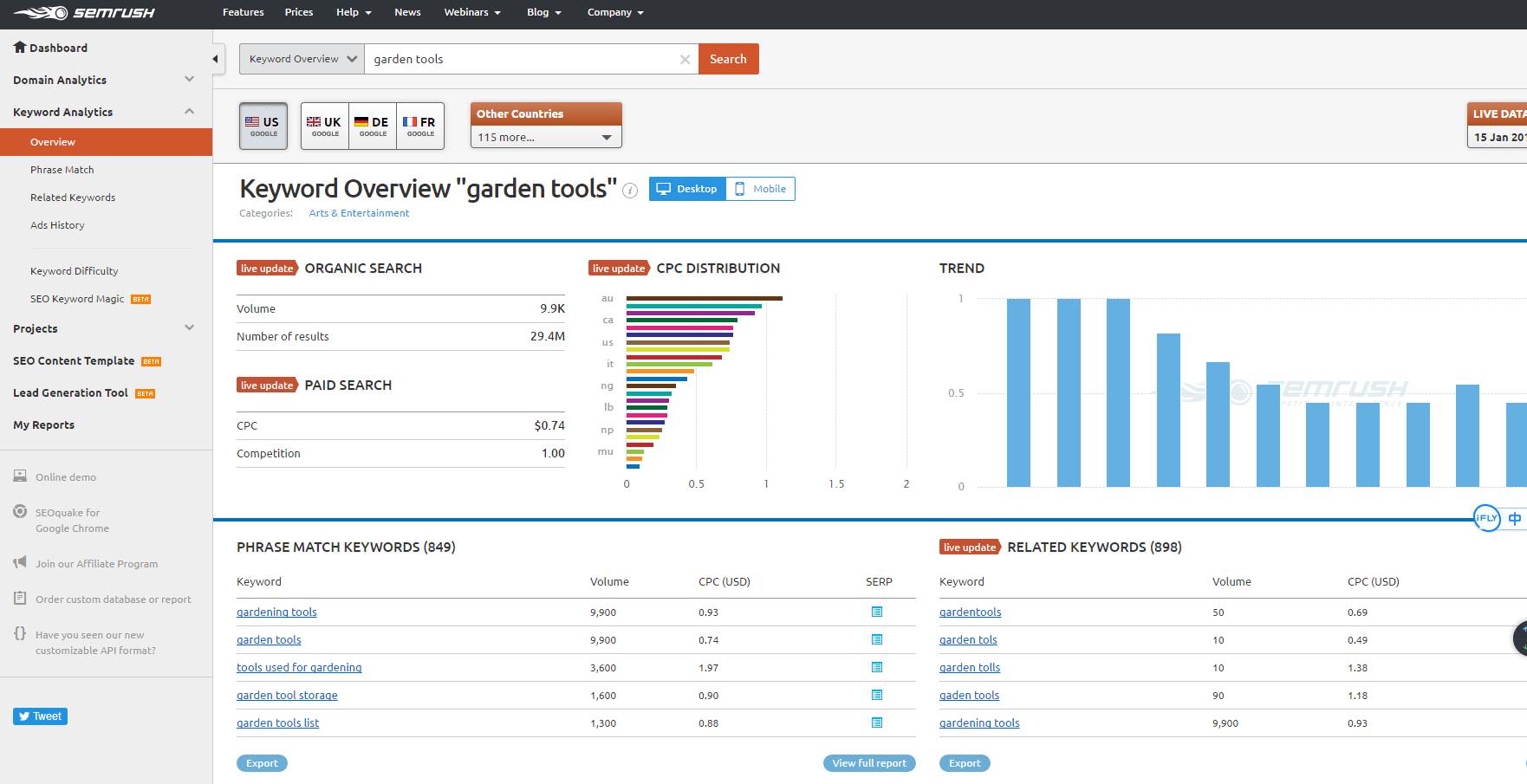Screen dimensions: 1527x784
Task: Open Keyword Overview report type dropdown
Action: (302, 59)
